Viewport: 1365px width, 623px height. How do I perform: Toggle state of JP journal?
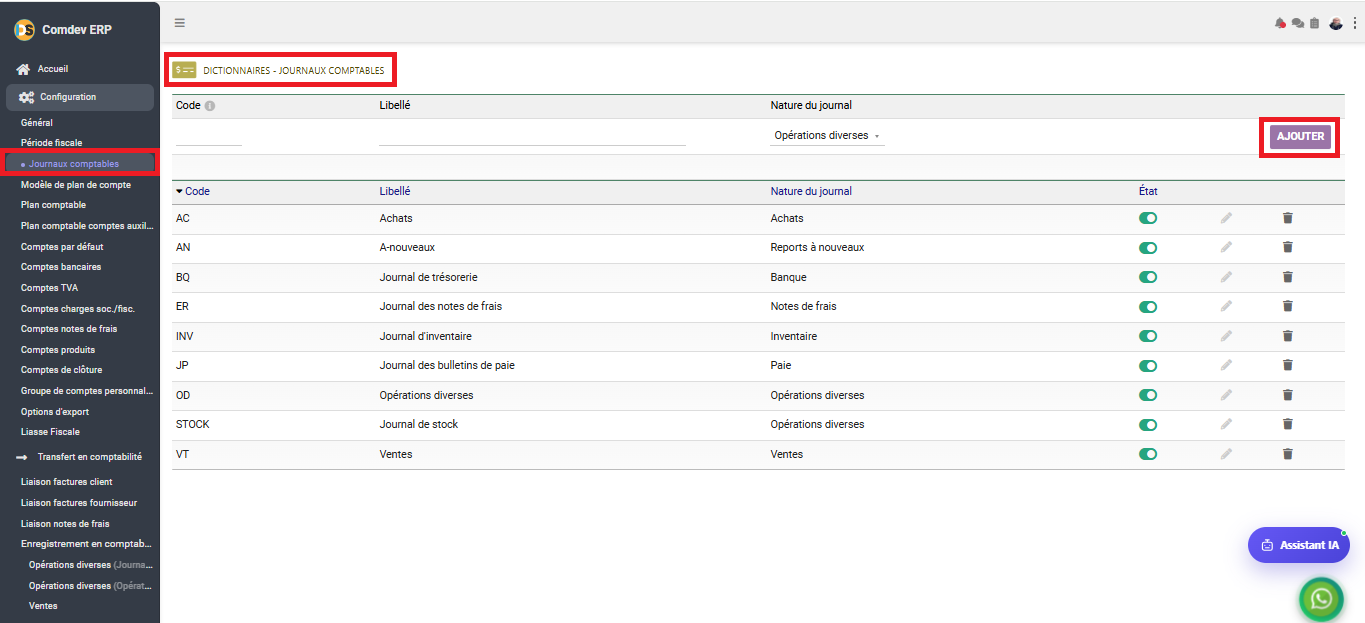1148,366
